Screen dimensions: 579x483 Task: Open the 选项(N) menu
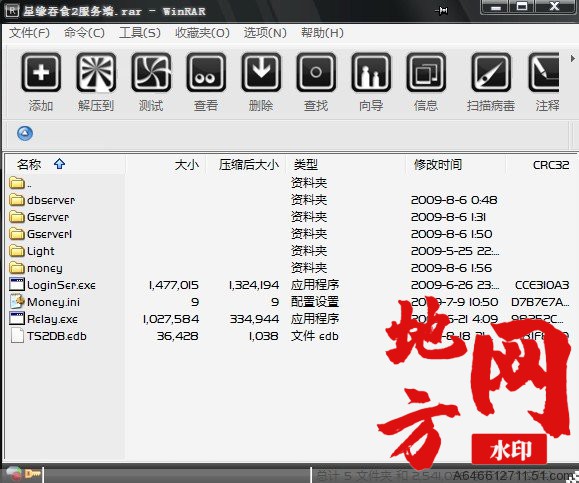click(265, 33)
